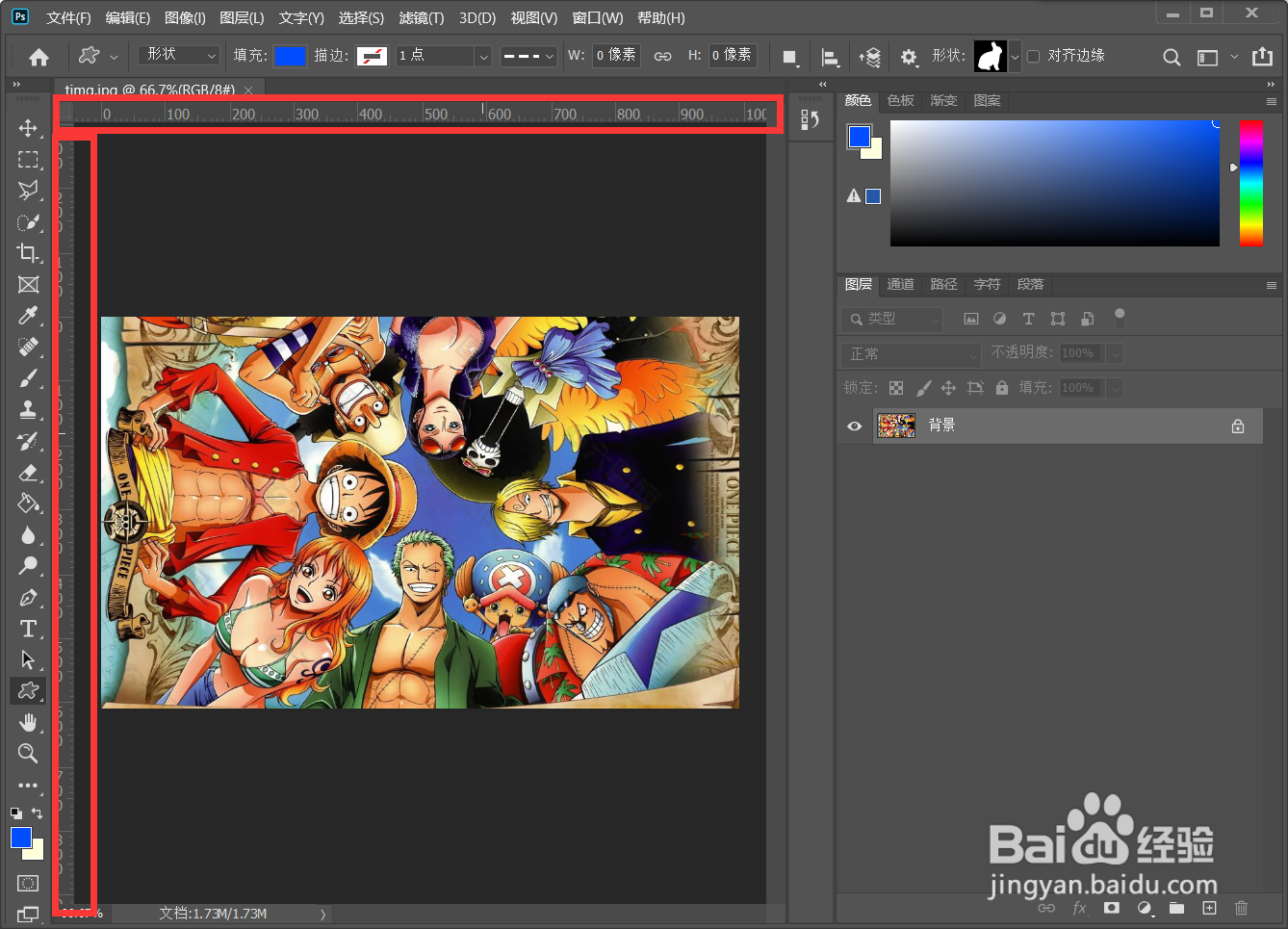Select the Horizontal Type tool

click(x=28, y=629)
